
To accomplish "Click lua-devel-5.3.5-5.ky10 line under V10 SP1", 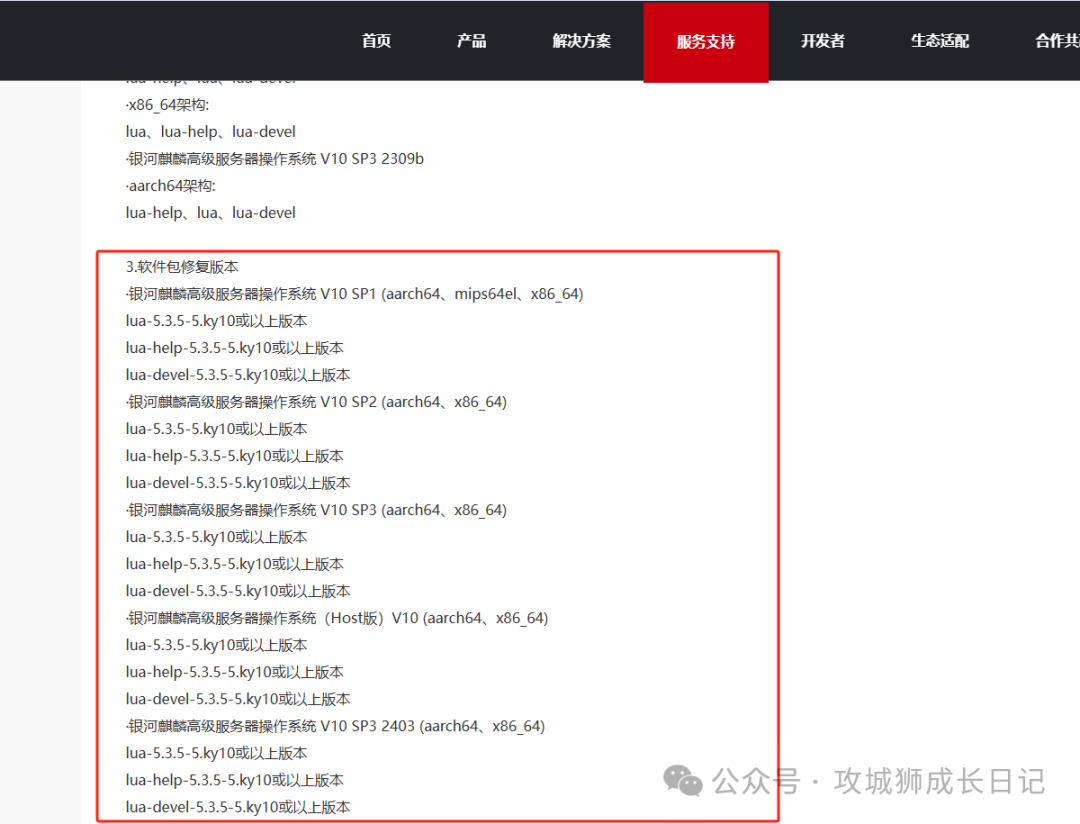I will 238,375.
